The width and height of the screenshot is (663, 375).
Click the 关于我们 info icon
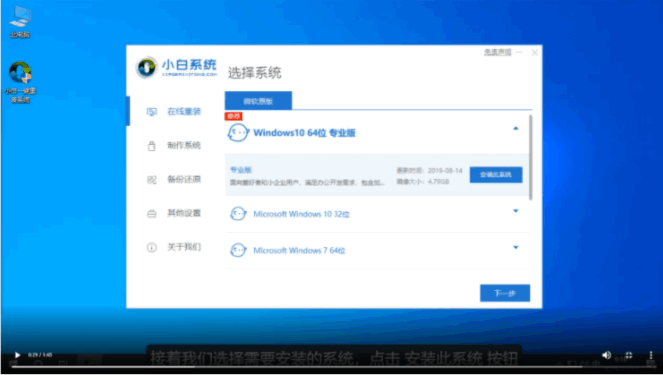pyautogui.click(x=151, y=247)
